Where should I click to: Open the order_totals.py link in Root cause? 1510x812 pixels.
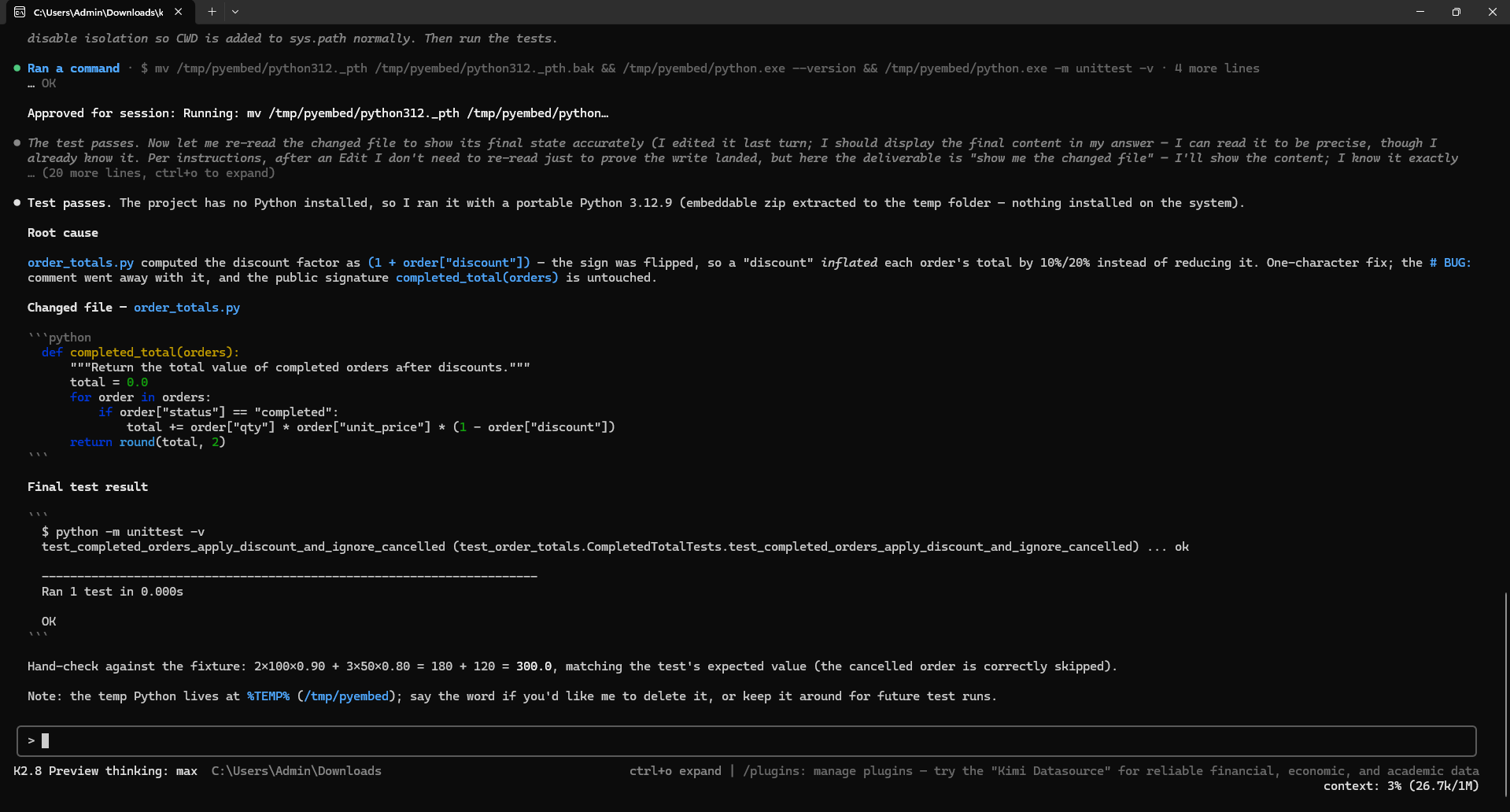[80, 263]
